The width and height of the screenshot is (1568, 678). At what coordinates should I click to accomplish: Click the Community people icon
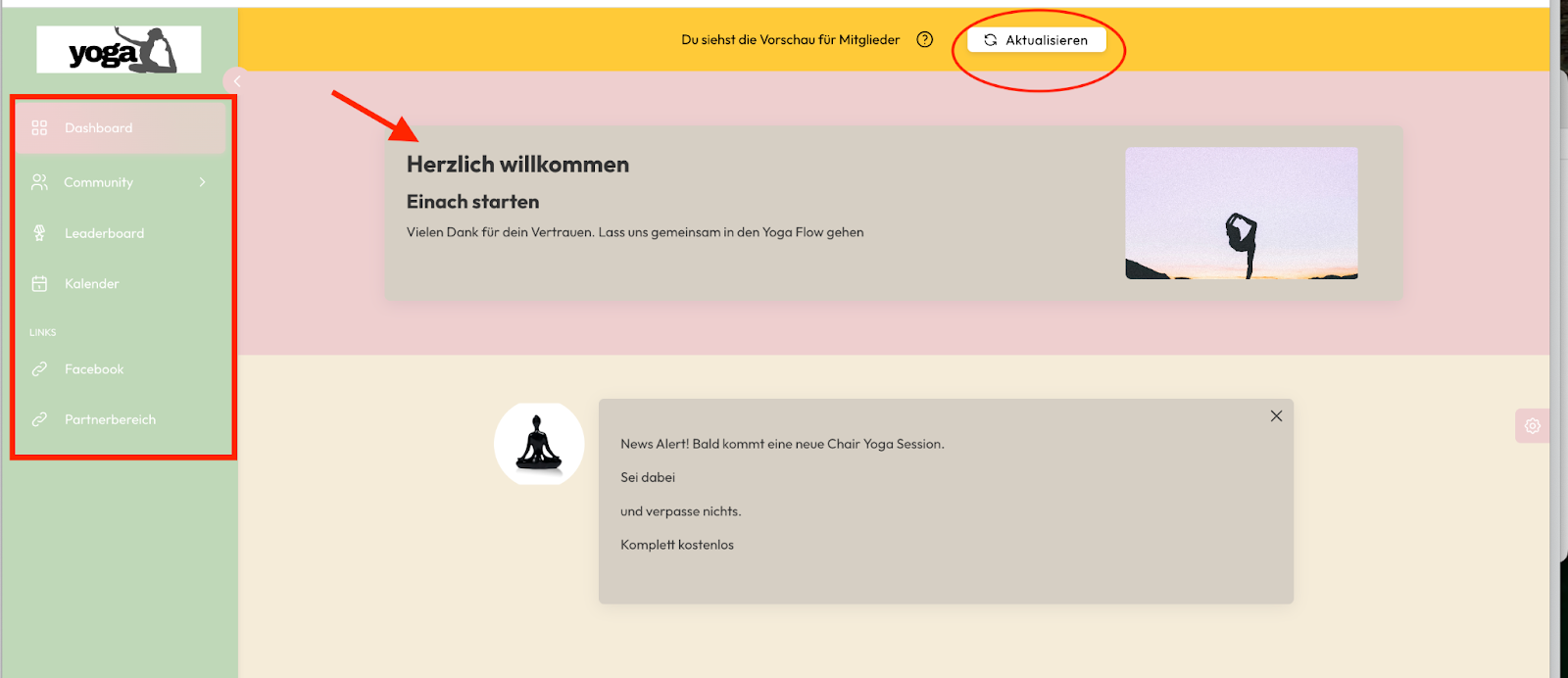(39, 182)
